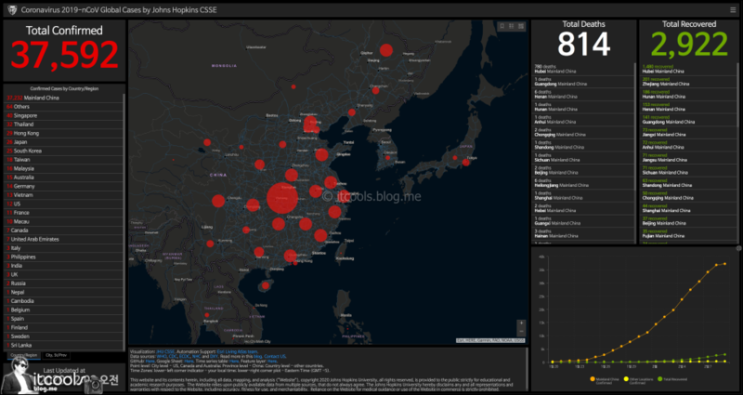Select Finland in the country list
The width and height of the screenshot is (743, 395).
[x=64, y=328]
